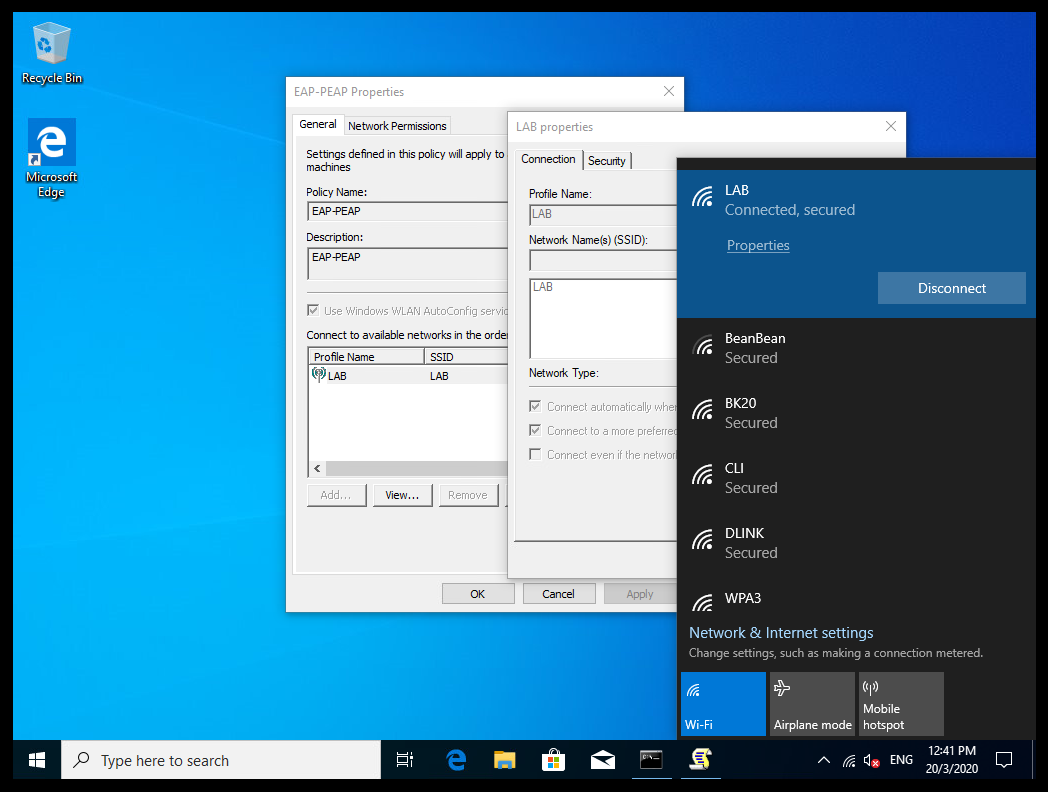
Task: Select the LAB profile row in the list
Action: pos(408,376)
